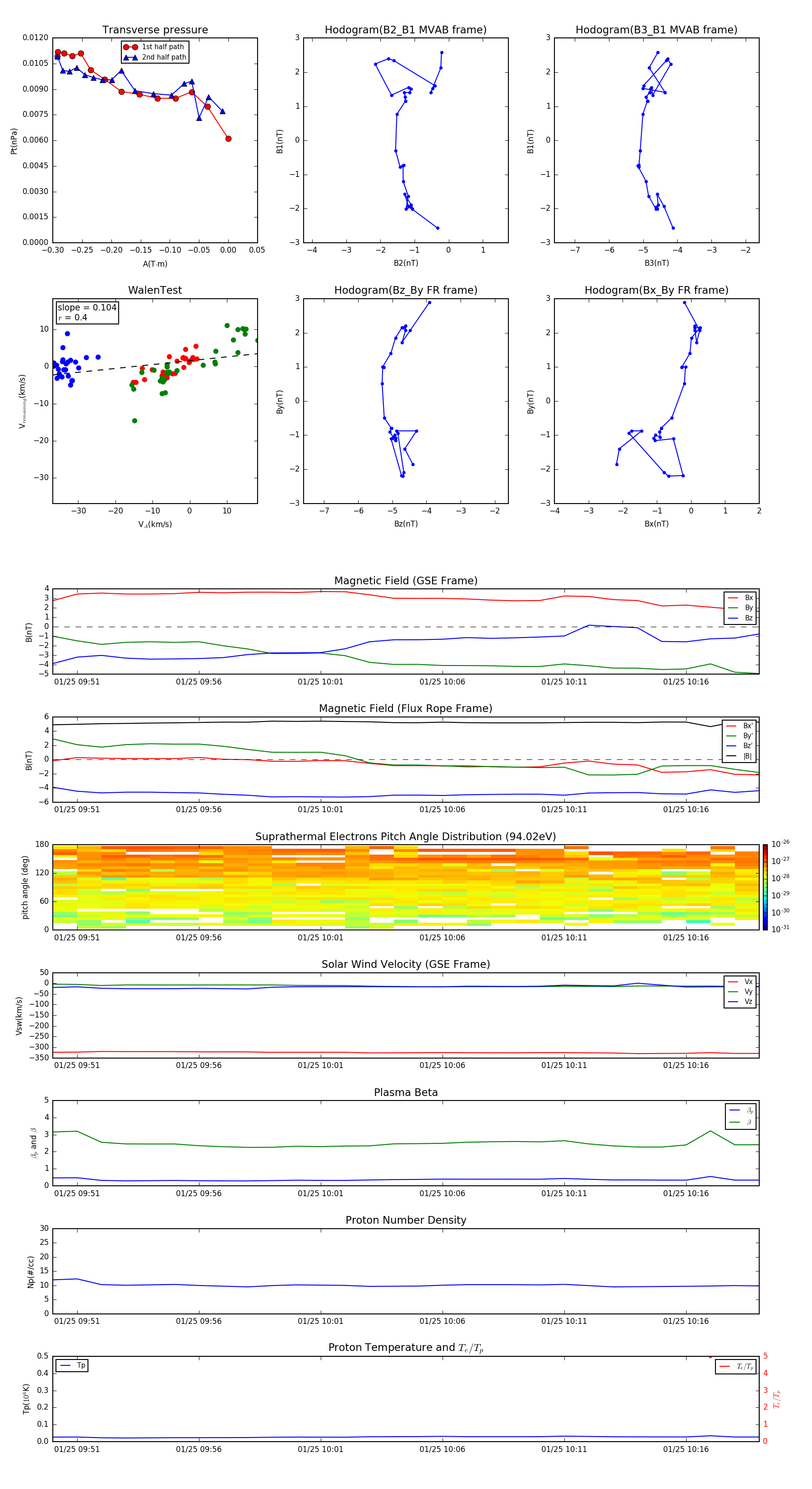Click the 'V_A(km/s)' axis label
This screenshot has width=812, height=1489.
[155, 525]
